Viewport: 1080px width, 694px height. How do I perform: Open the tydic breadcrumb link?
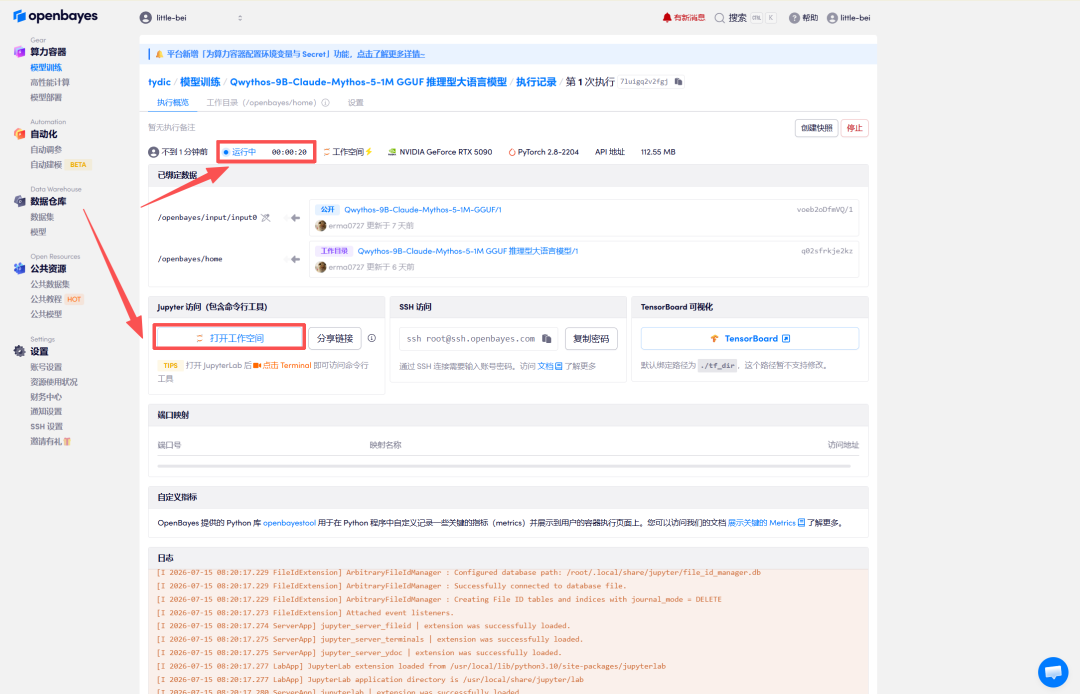click(159, 82)
